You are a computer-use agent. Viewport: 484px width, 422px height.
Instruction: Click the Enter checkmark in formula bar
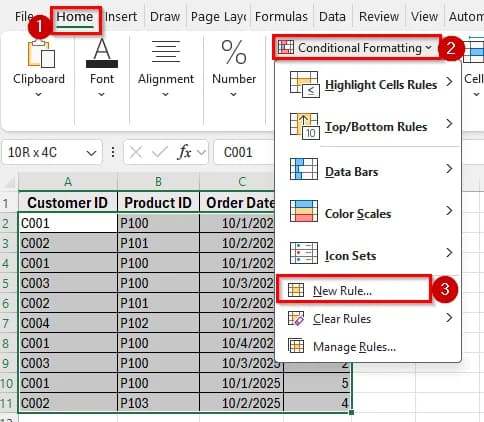pos(160,152)
